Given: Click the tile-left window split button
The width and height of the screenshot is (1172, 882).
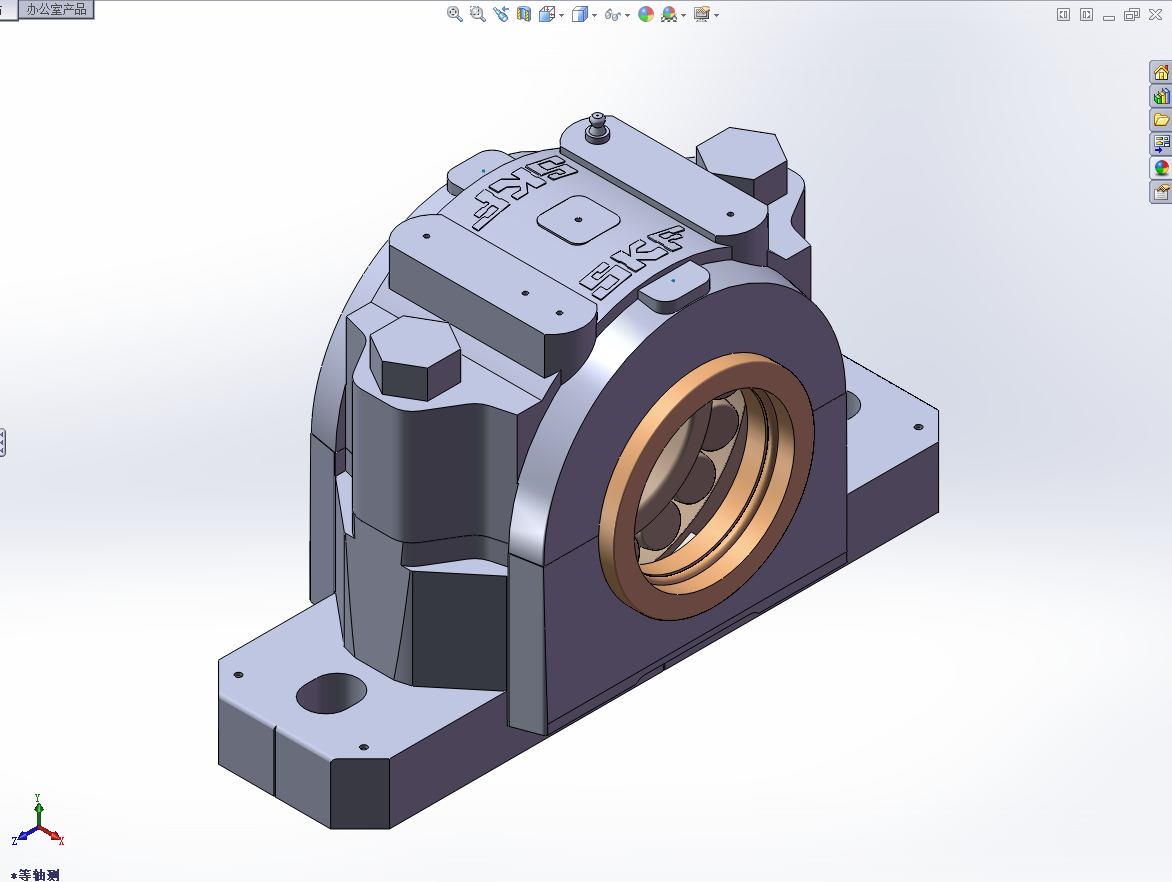Looking at the screenshot, I should click(1064, 14).
